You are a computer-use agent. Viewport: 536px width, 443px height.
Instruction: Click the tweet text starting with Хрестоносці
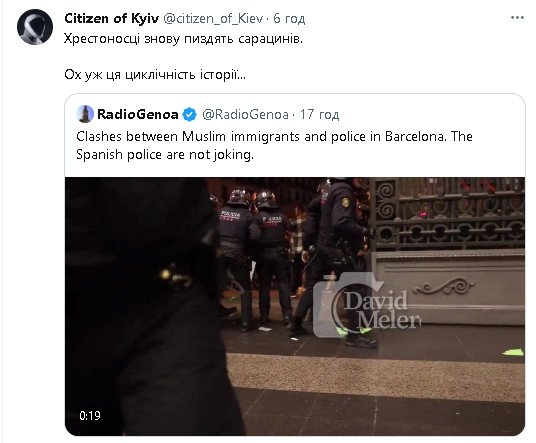tap(184, 39)
